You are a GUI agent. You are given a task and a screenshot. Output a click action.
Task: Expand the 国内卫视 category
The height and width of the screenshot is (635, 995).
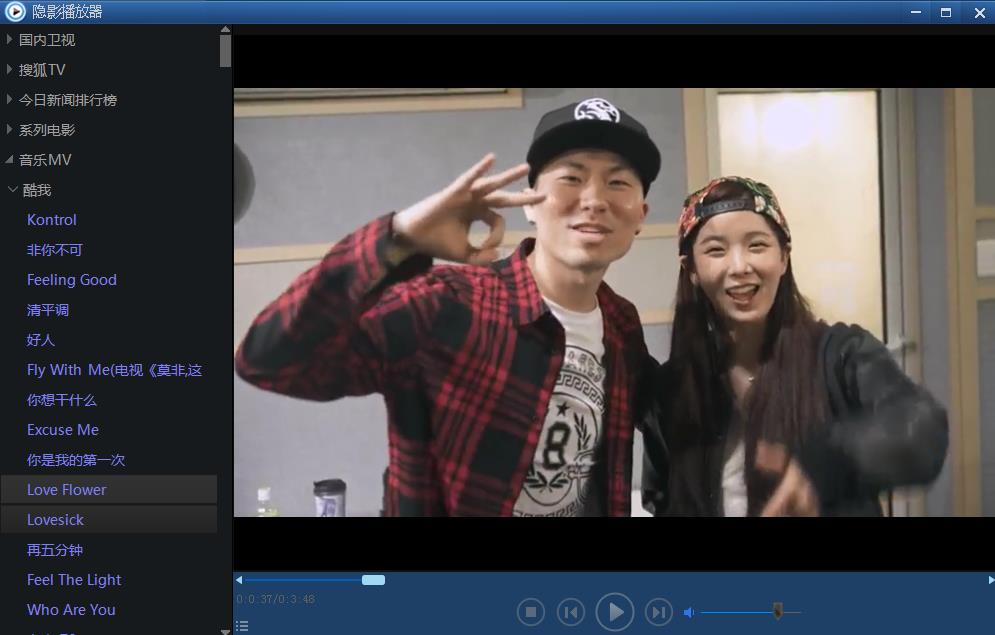coord(10,40)
